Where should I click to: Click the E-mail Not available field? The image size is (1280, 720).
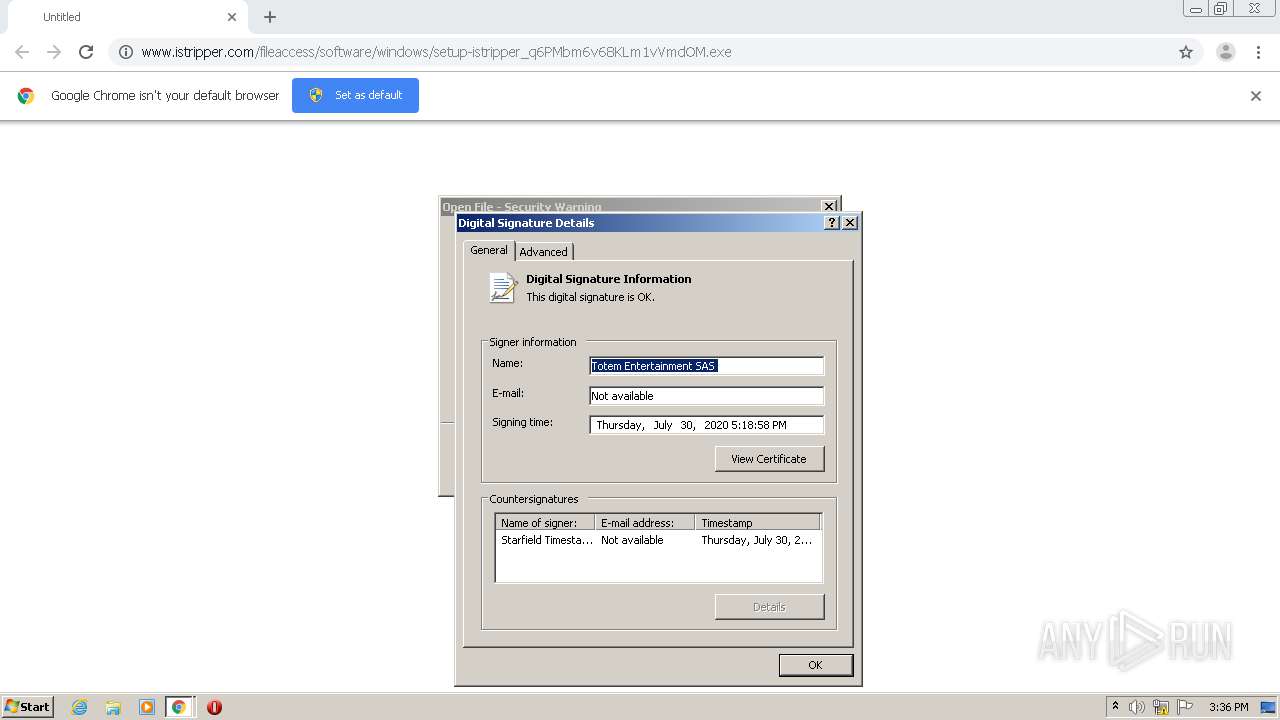pos(706,396)
